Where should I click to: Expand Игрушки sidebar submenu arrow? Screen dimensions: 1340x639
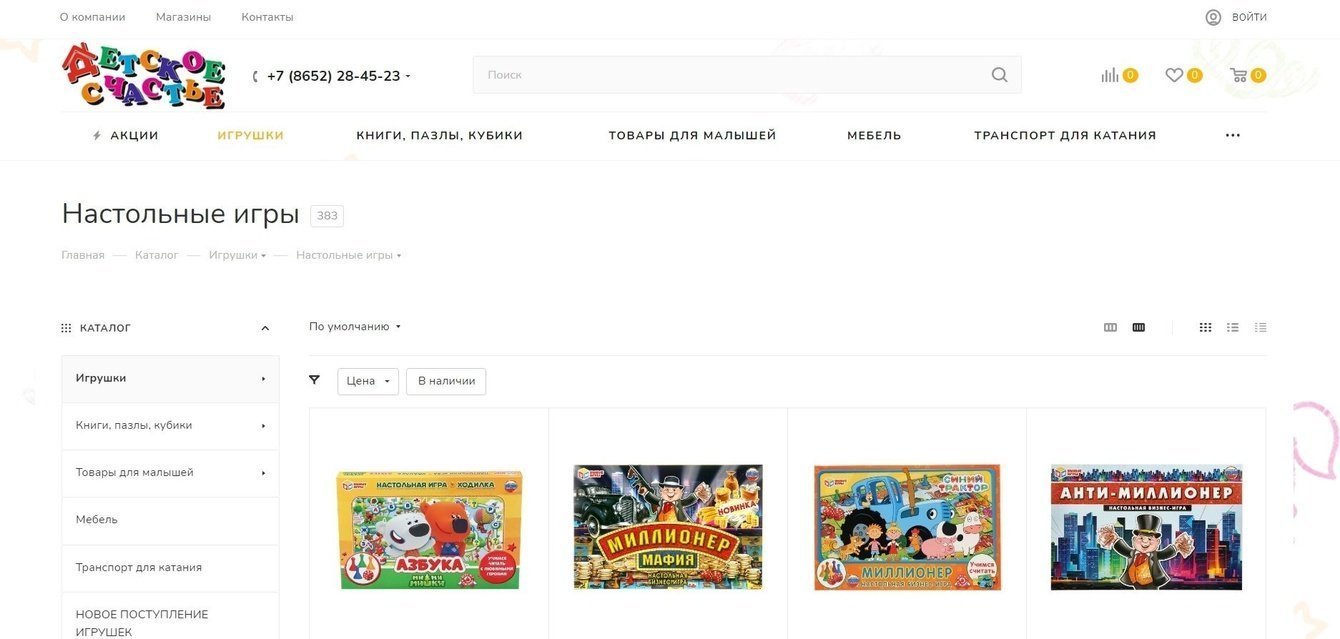point(263,379)
